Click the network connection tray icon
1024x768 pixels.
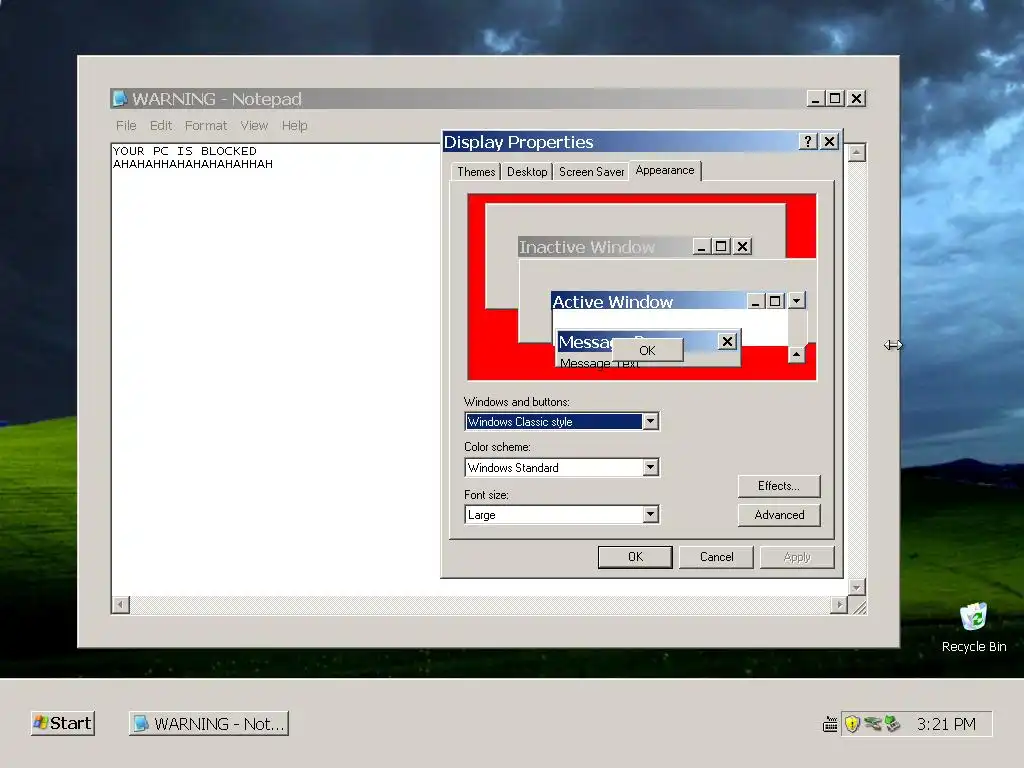(x=872, y=724)
